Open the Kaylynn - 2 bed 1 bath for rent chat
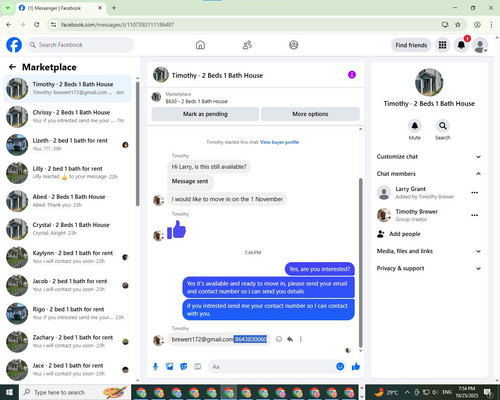500x400 pixels. point(68,257)
